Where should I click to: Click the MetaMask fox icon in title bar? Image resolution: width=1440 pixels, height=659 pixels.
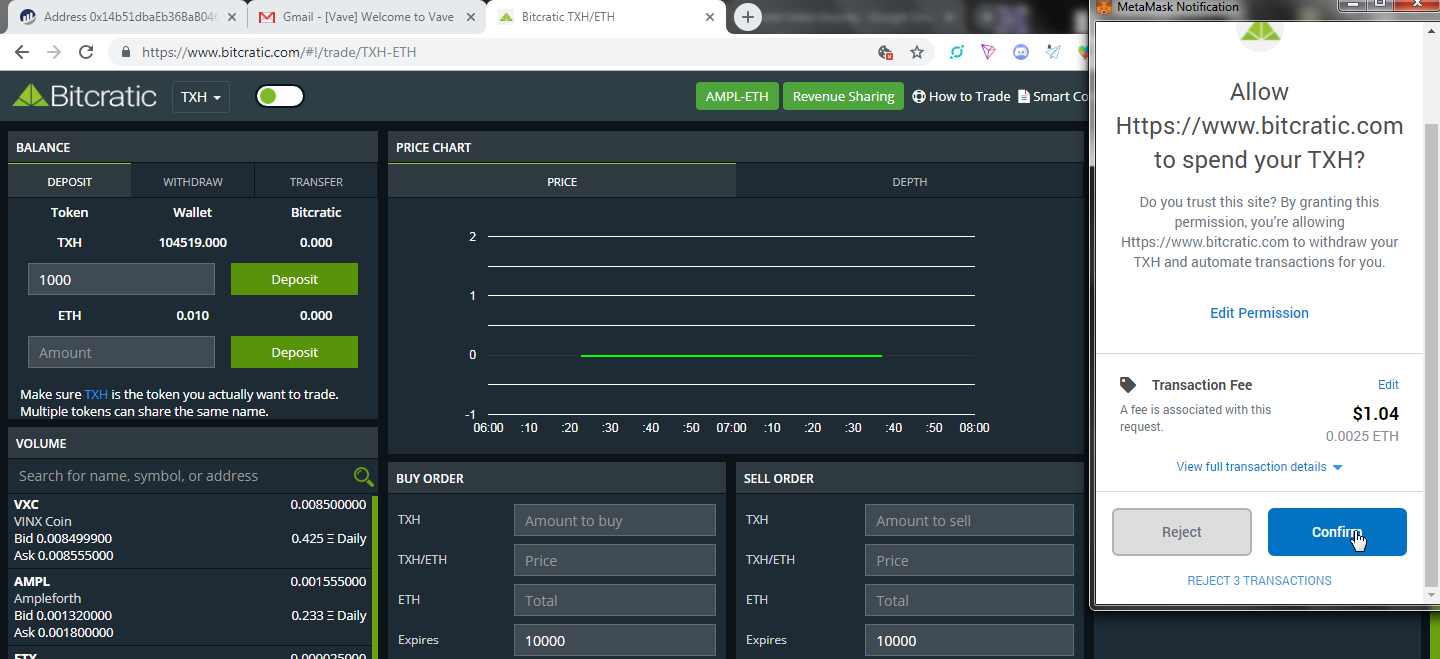tap(1103, 7)
